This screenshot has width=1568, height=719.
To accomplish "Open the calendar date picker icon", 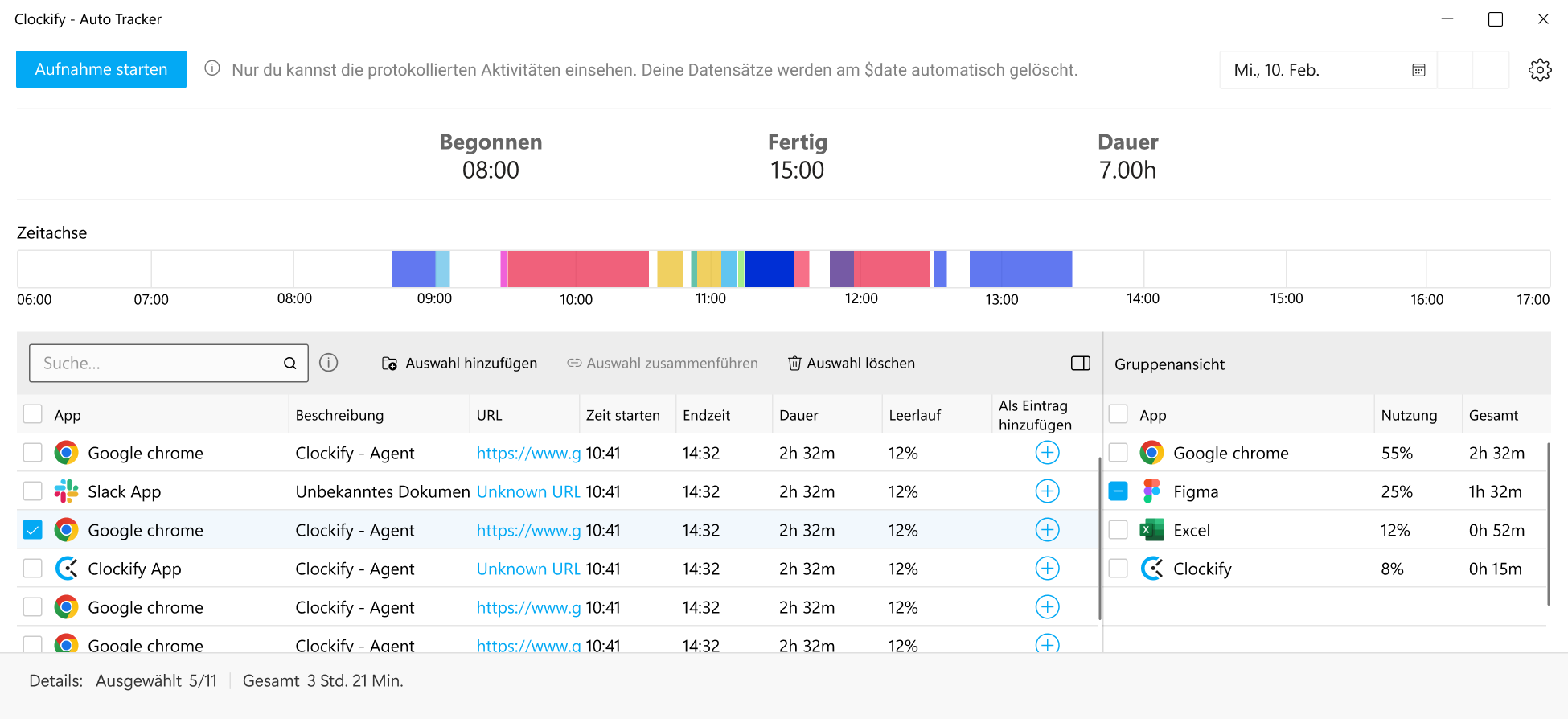I will [x=1418, y=70].
